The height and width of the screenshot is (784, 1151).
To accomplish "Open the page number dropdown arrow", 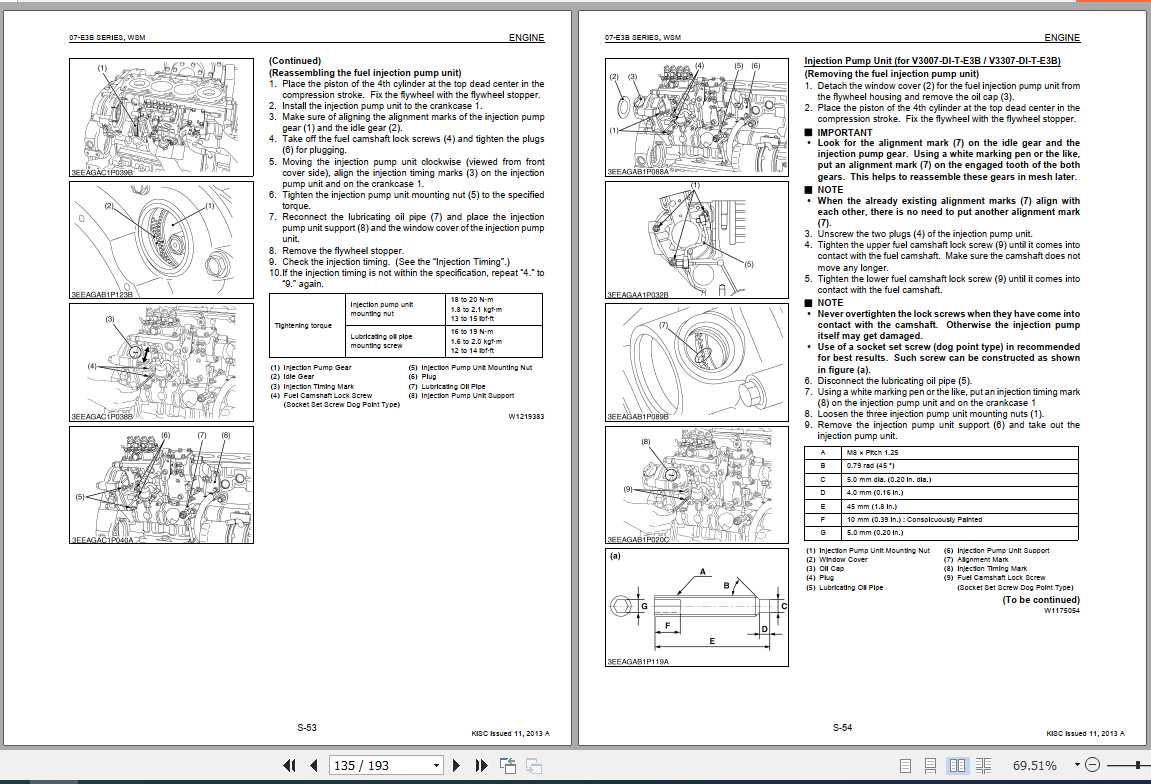I will (x=435, y=765).
